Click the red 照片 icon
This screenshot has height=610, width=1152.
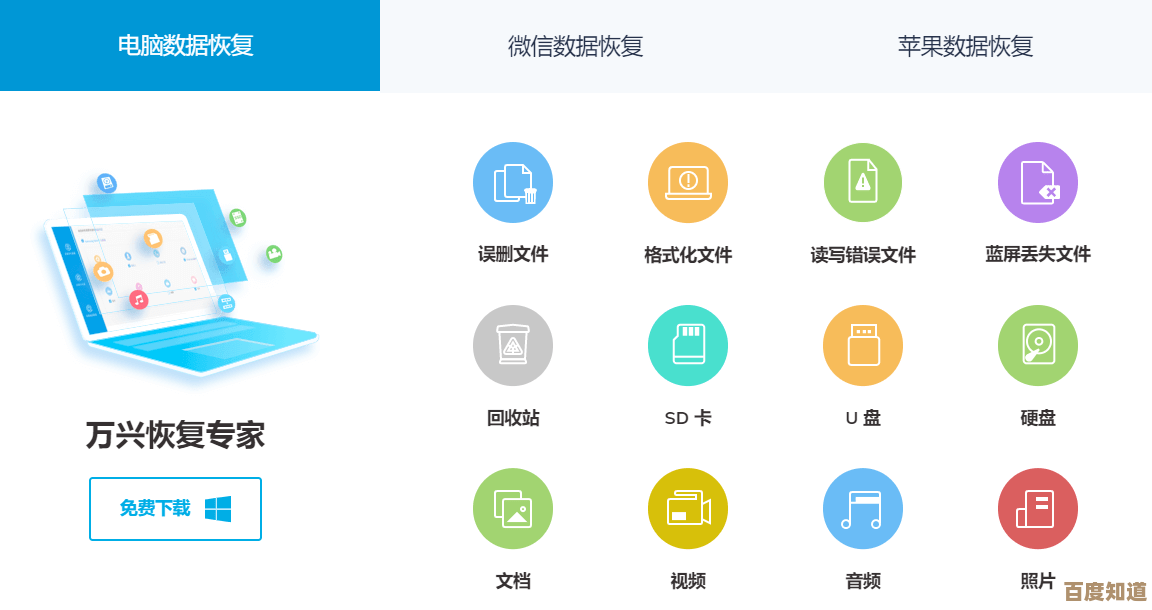click(x=1038, y=509)
